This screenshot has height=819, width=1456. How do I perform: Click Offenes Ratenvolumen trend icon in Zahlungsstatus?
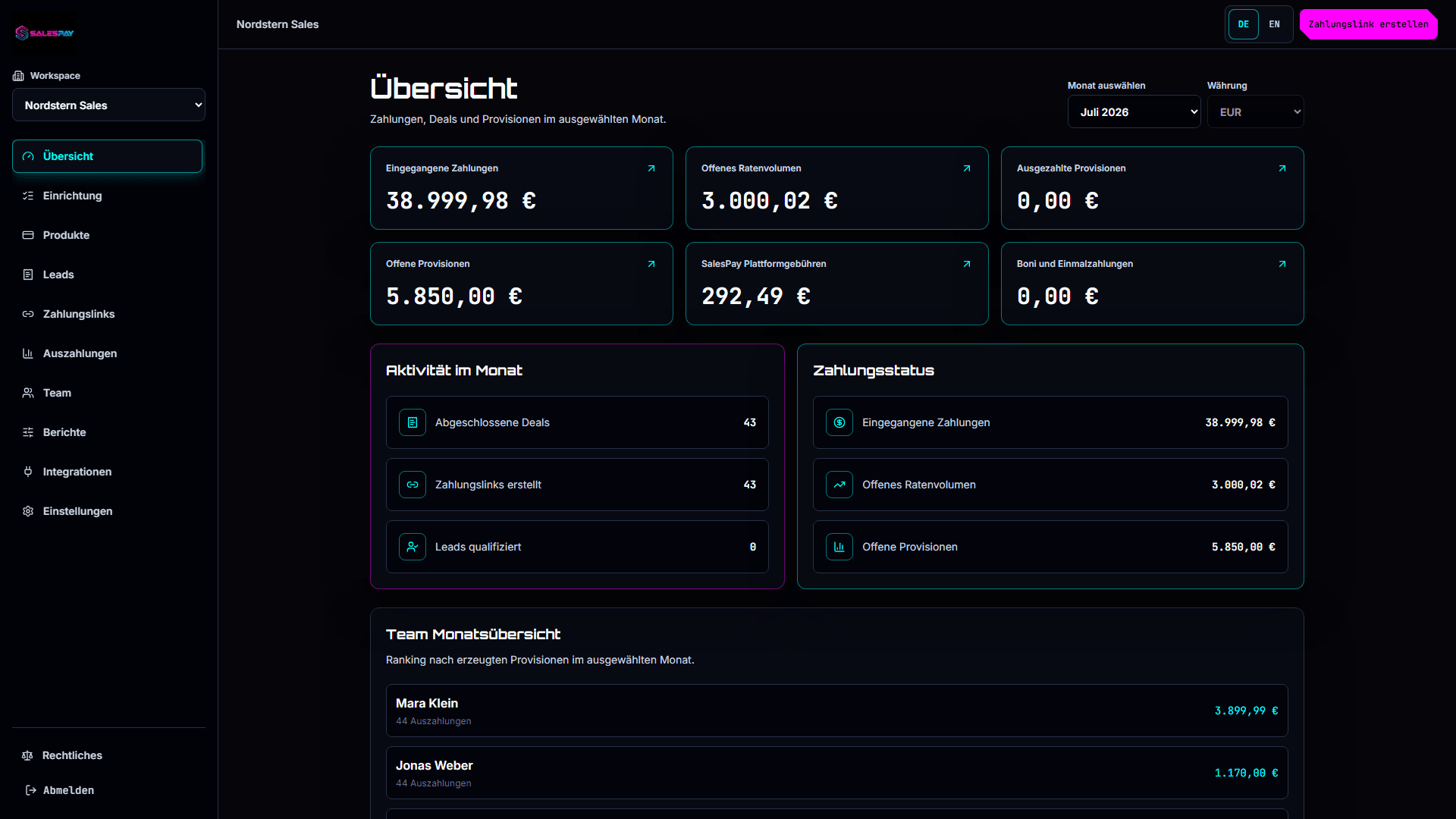point(839,485)
